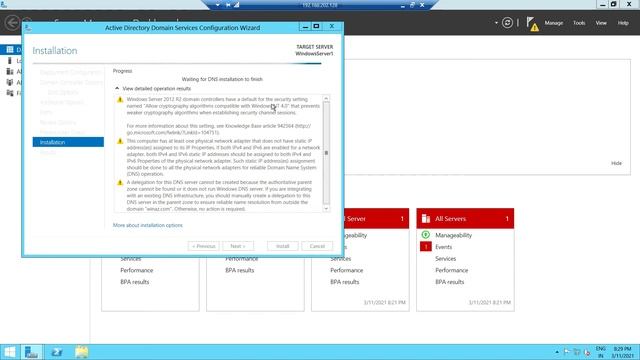This screenshot has height=360, width=640.
Task: Select the Local Server icon in sidebar
Action: 10,60
